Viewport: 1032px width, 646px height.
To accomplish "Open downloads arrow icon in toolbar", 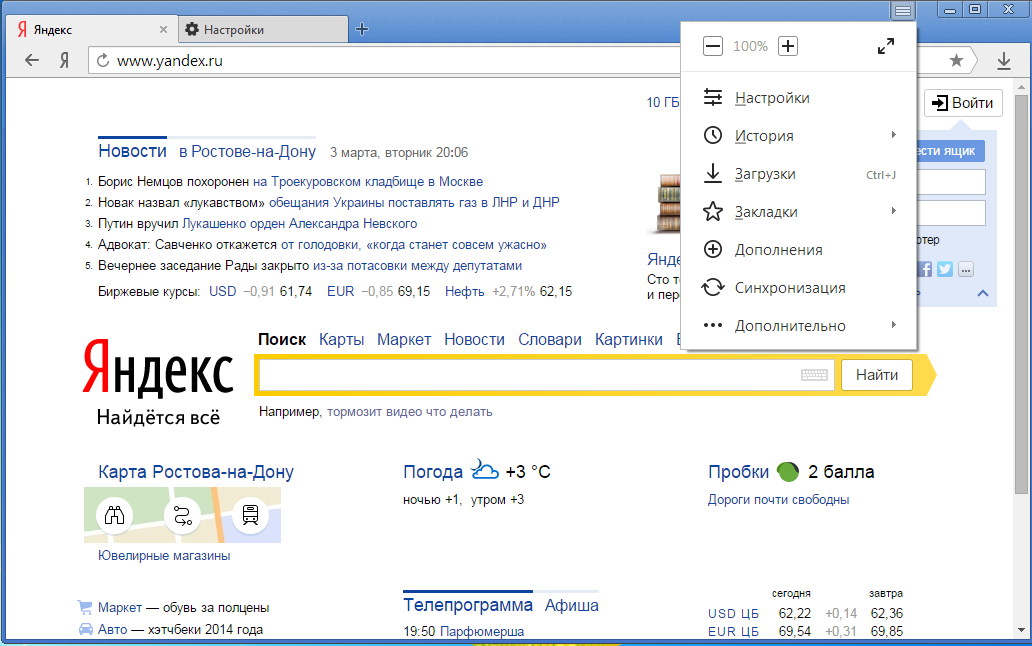I will tap(1004, 61).
